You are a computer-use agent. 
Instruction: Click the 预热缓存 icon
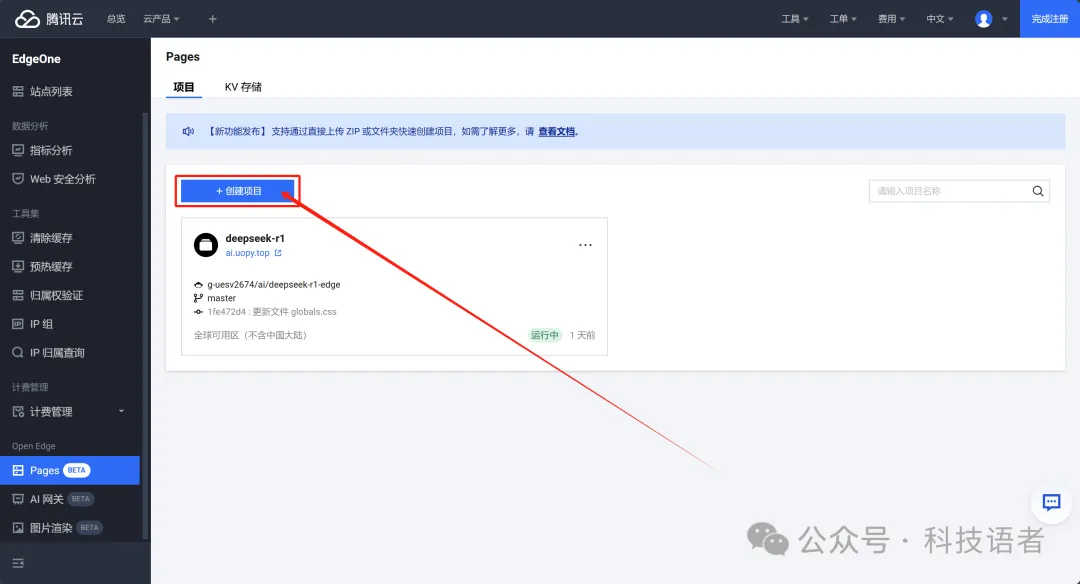pos(18,267)
